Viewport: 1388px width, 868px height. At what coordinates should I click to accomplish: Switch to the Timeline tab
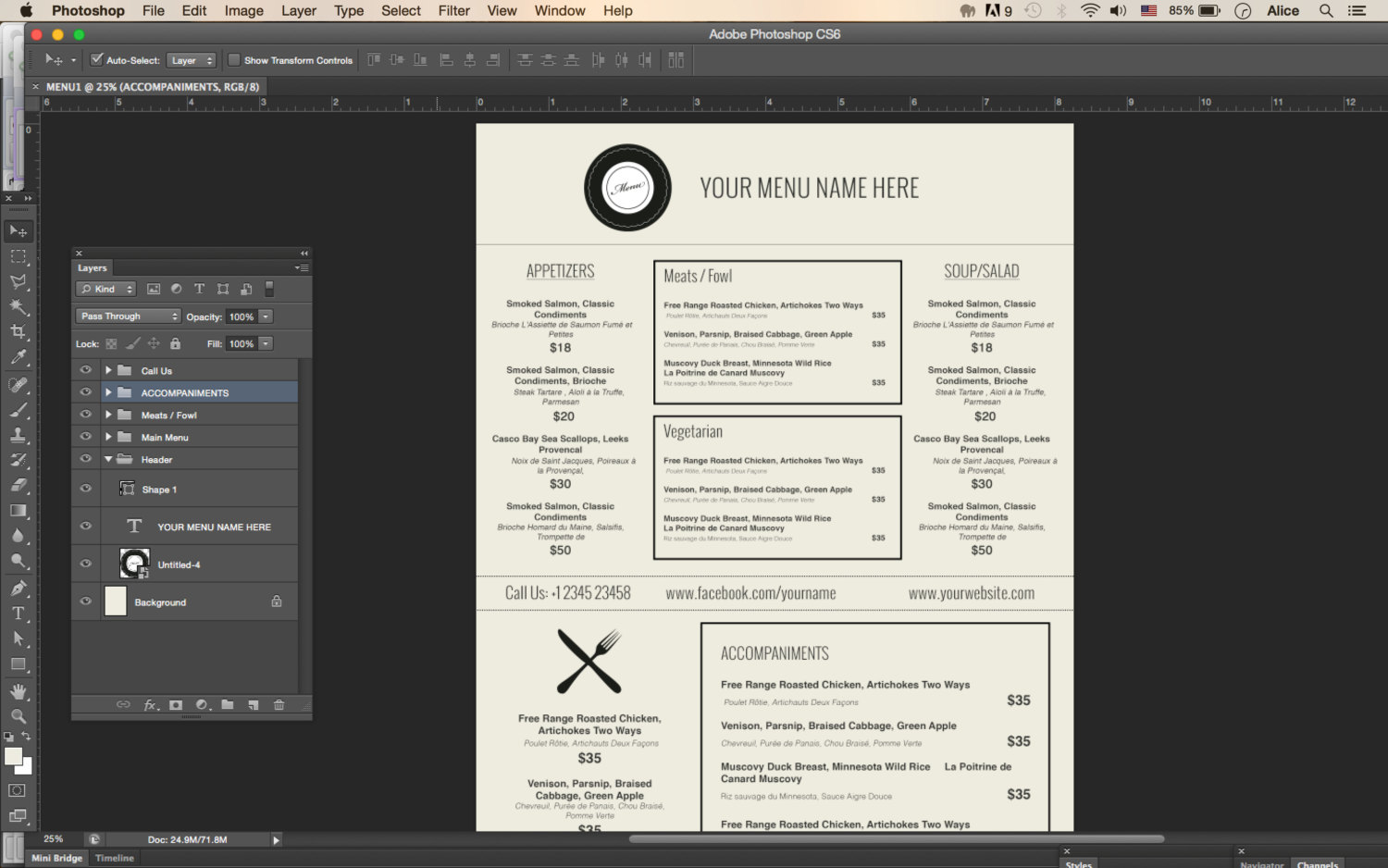coord(115,858)
